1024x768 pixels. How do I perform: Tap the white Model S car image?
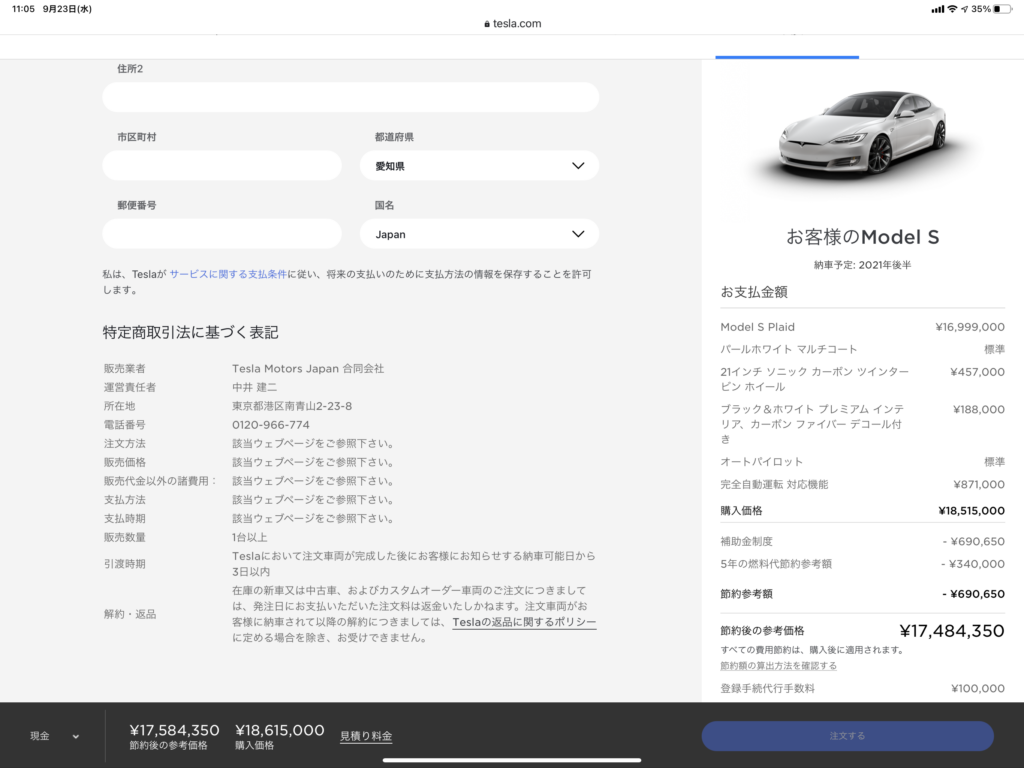[x=862, y=134]
